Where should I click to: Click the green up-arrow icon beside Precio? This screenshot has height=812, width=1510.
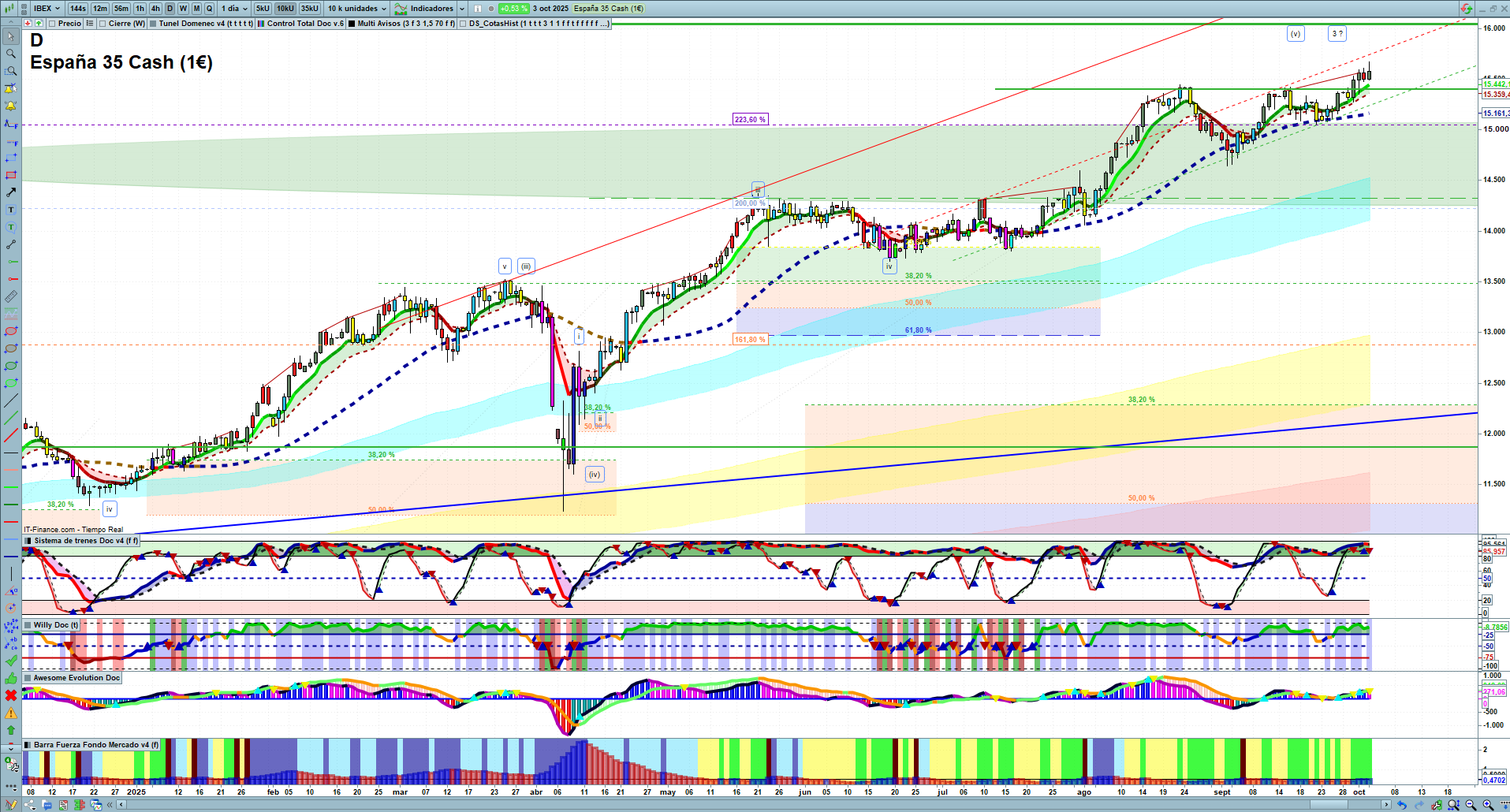(39, 24)
